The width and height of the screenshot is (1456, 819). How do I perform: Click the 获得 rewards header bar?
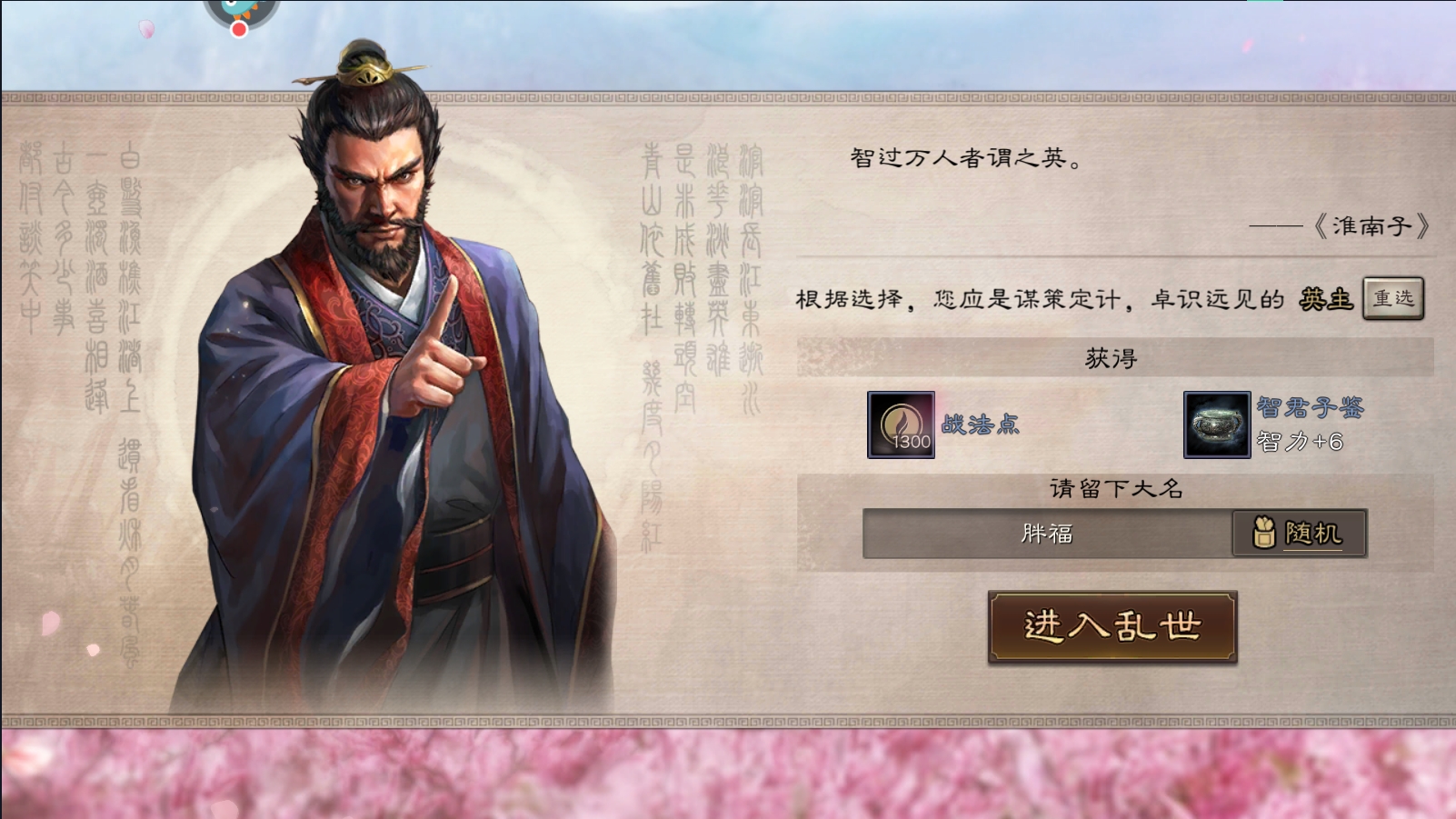1115,358
